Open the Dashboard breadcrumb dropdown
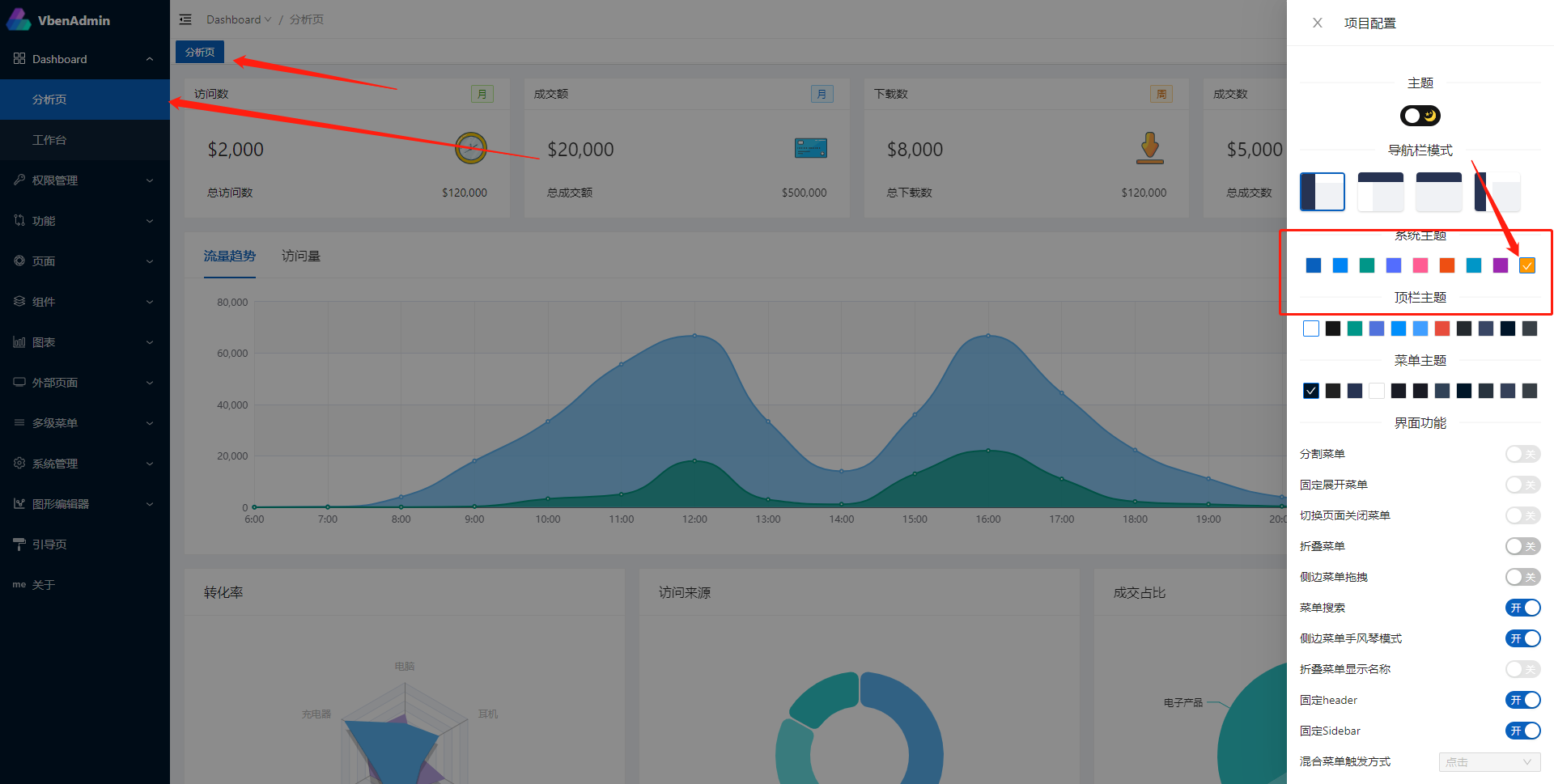1554x784 pixels. pos(239,19)
